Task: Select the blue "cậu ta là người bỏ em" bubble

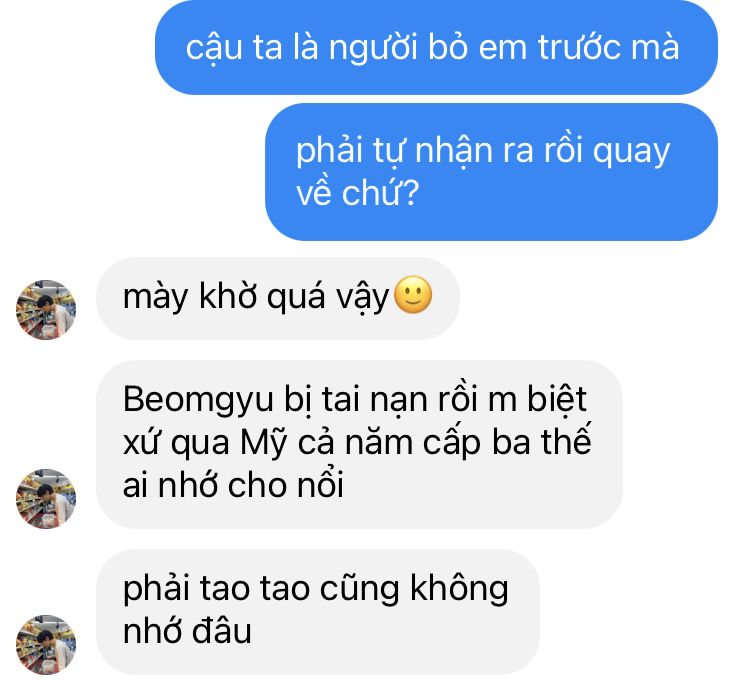Action: click(x=436, y=47)
